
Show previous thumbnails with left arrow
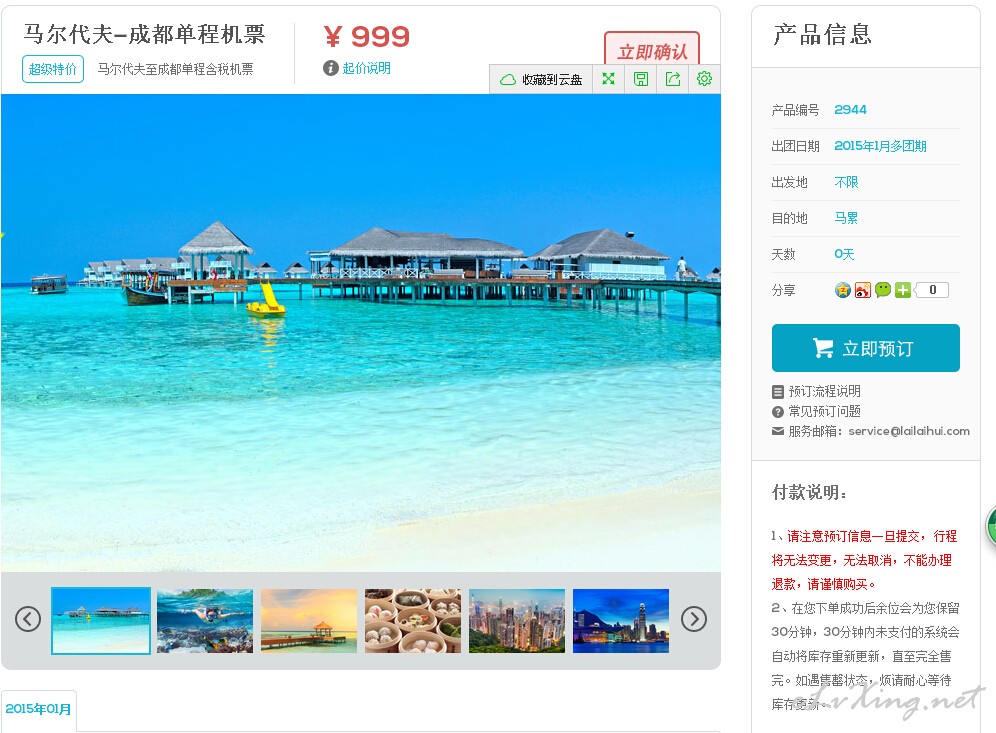pos(28,619)
